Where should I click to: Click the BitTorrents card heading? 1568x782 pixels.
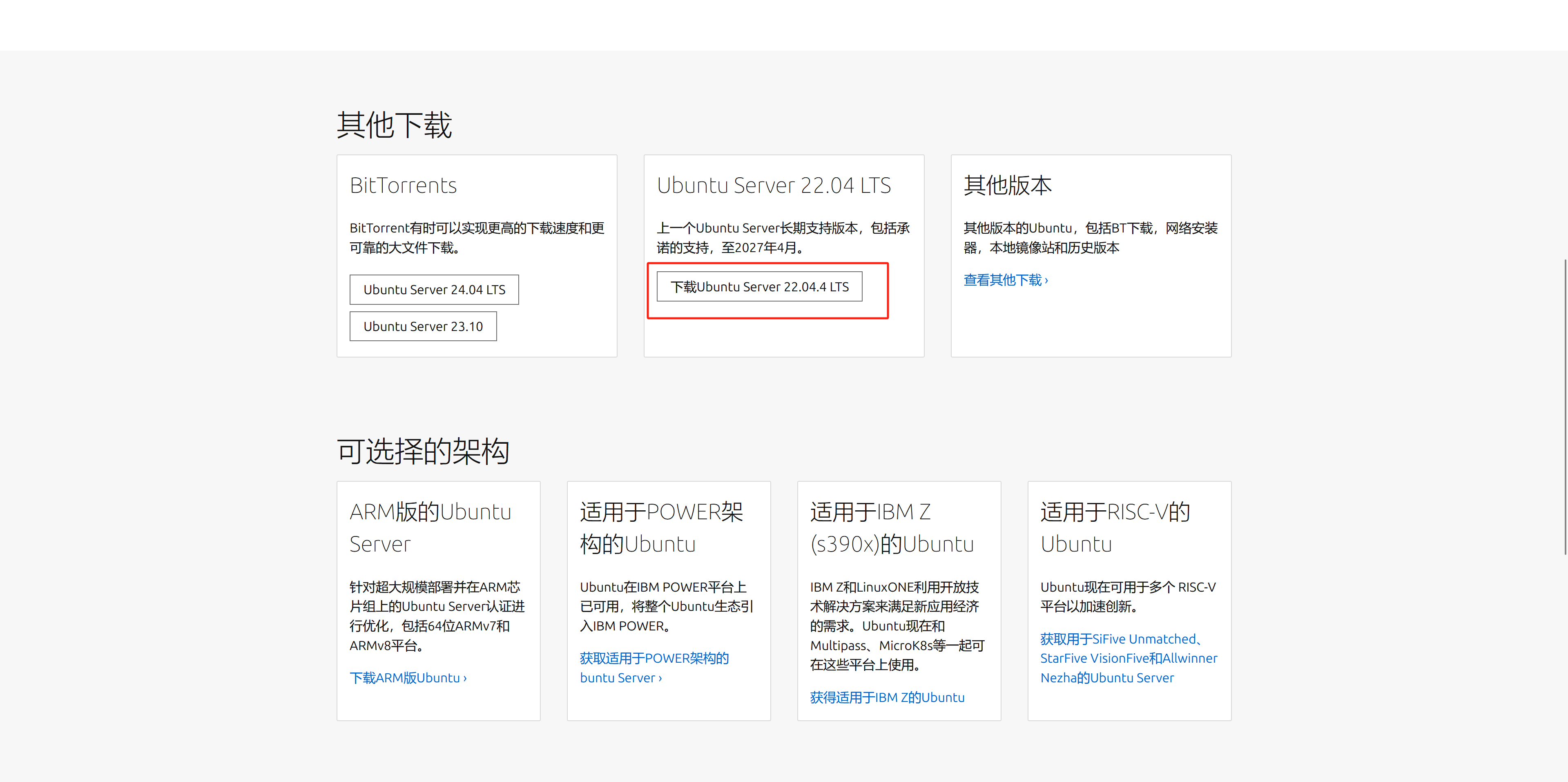(403, 185)
